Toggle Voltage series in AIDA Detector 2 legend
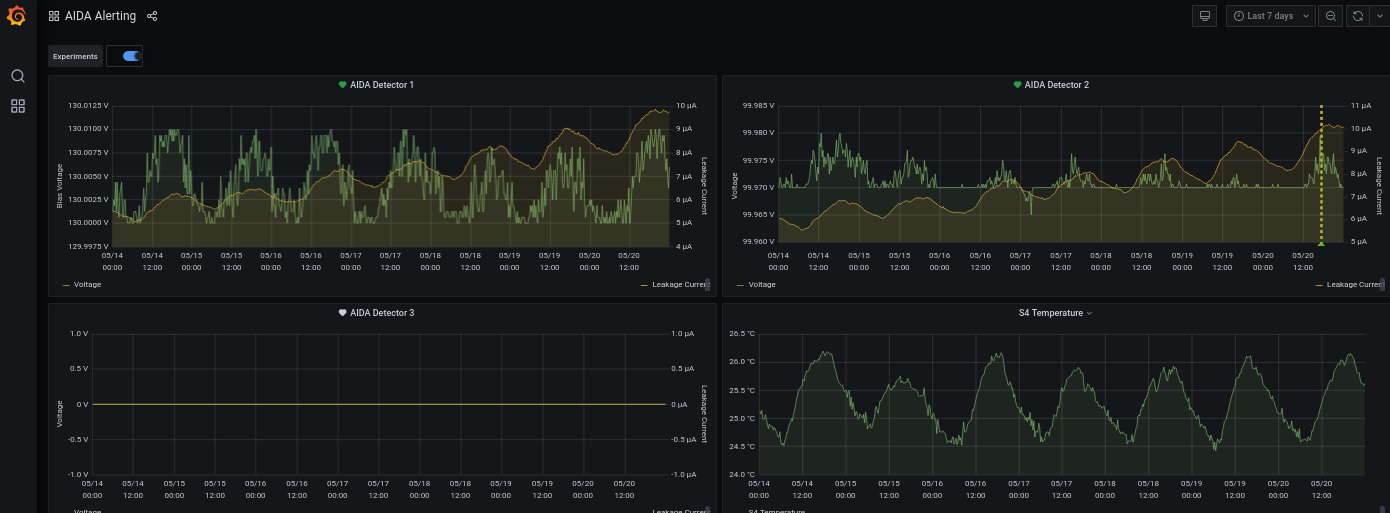 click(x=761, y=285)
